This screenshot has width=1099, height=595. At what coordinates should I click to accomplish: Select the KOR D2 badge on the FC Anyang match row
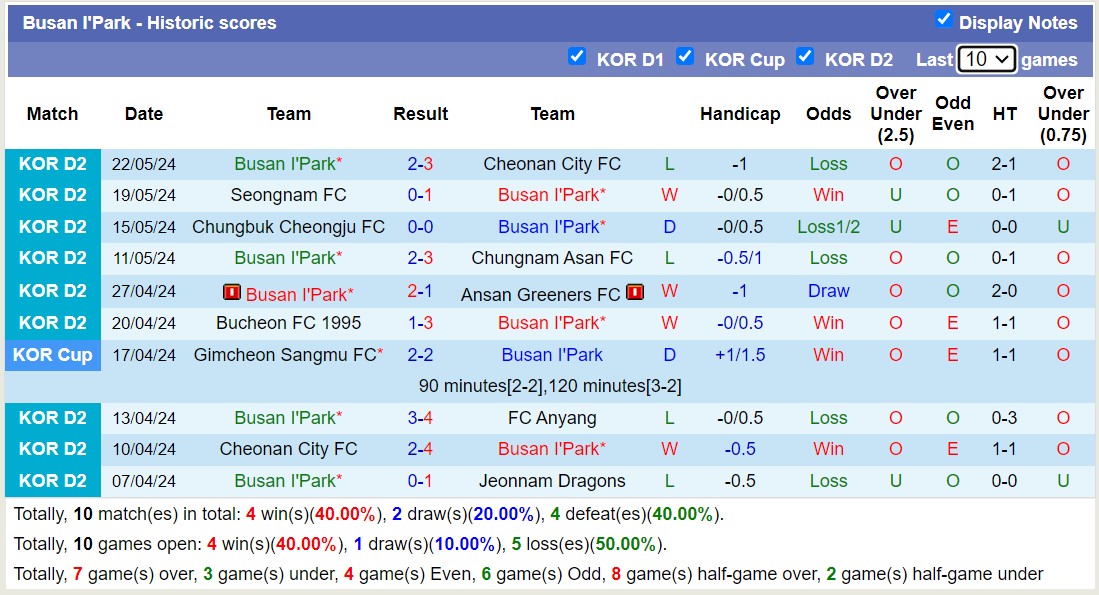click(x=52, y=417)
